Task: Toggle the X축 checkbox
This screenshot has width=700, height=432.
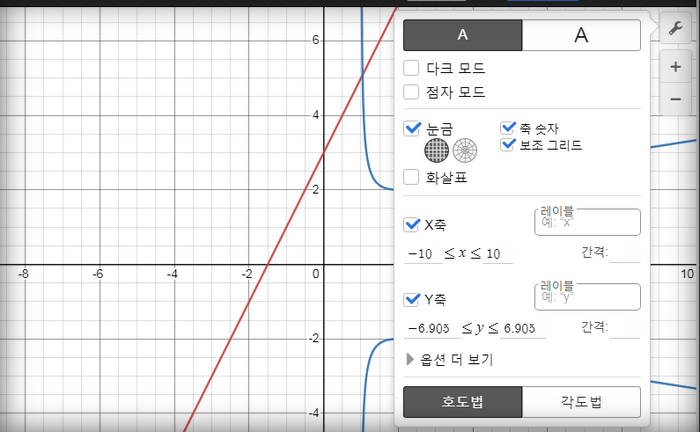Action: [x=412, y=224]
